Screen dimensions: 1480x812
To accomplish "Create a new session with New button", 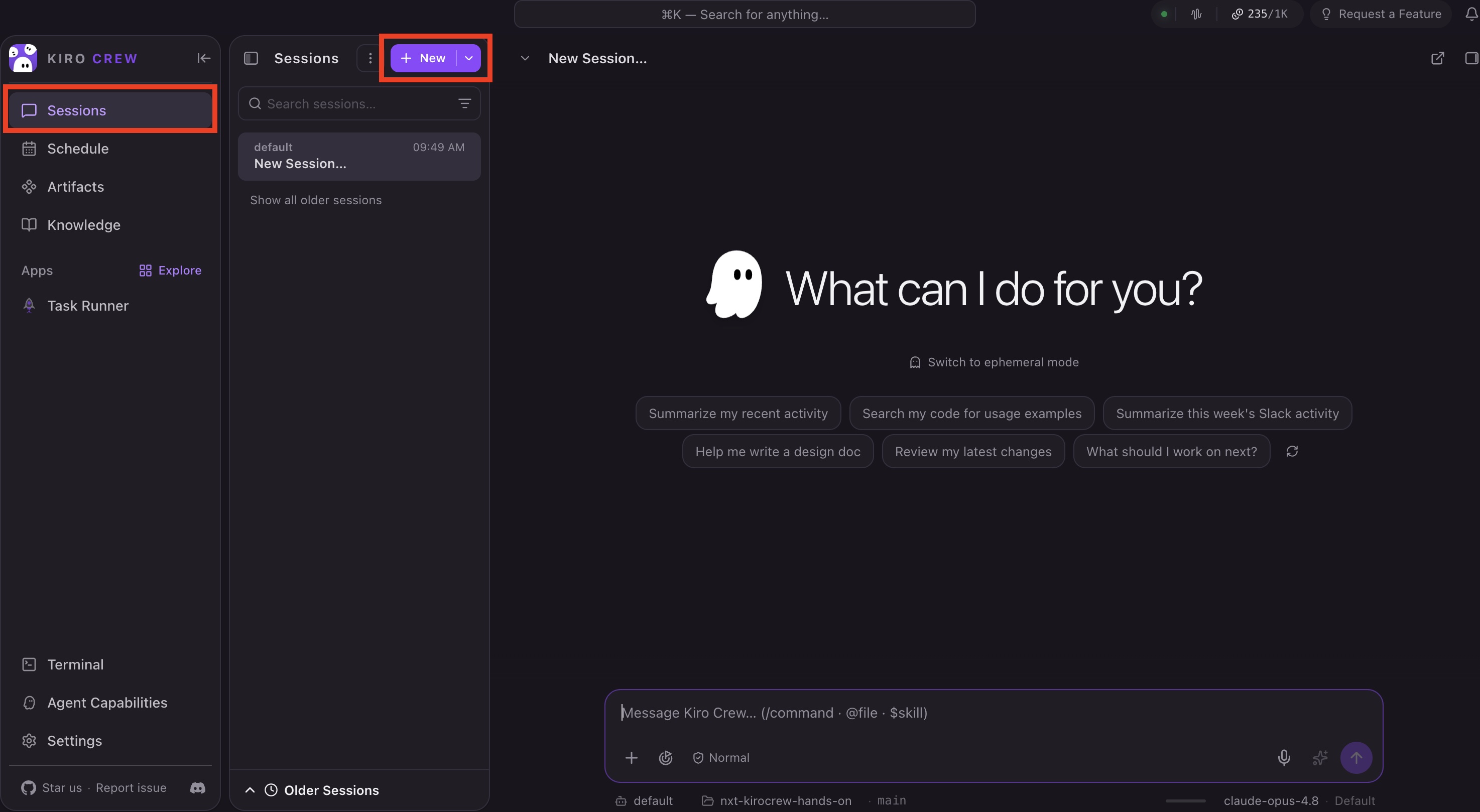I will tap(423, 58).
